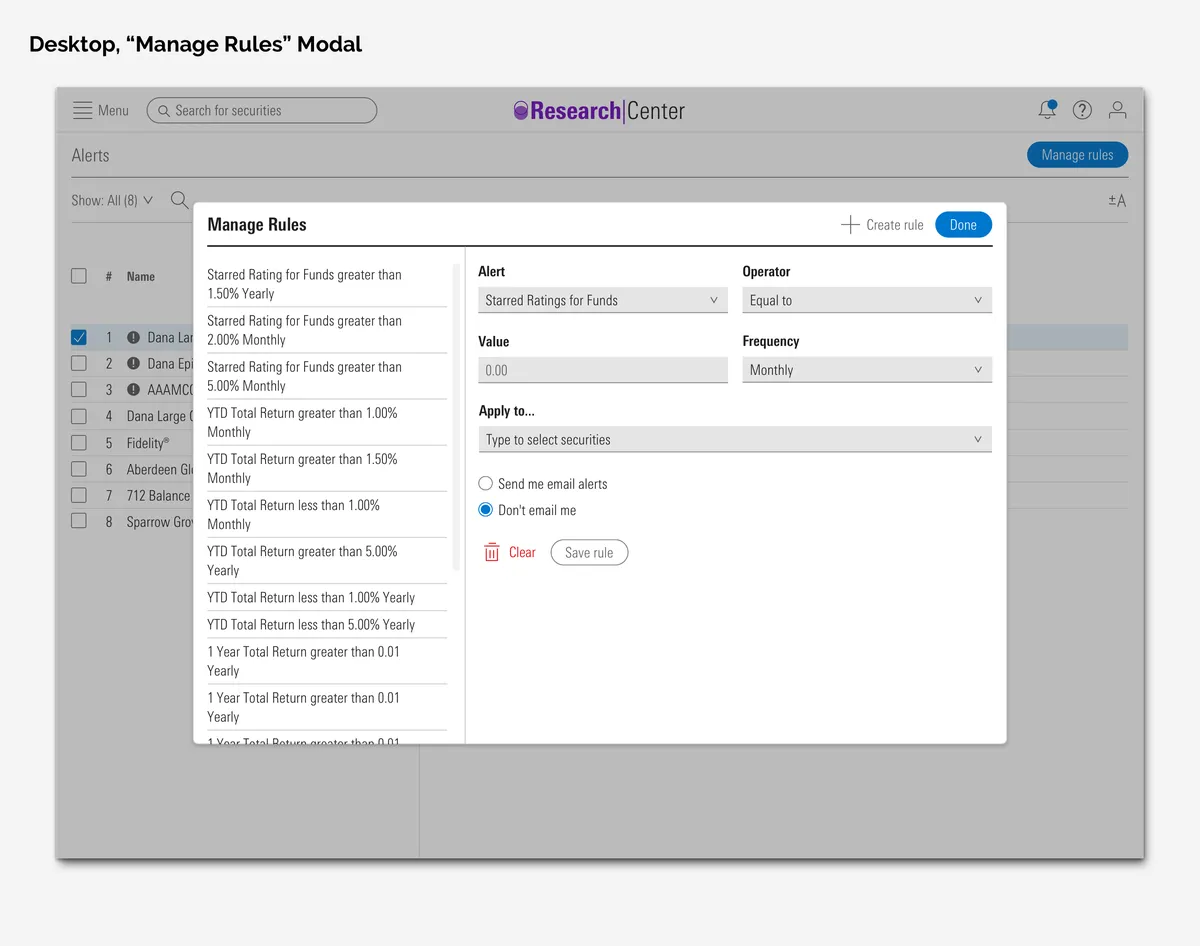Screen dimensions: 1200x946
Task: Select rule Starred Rating greater than 5.00% Monthly
Action: point(327,376)
